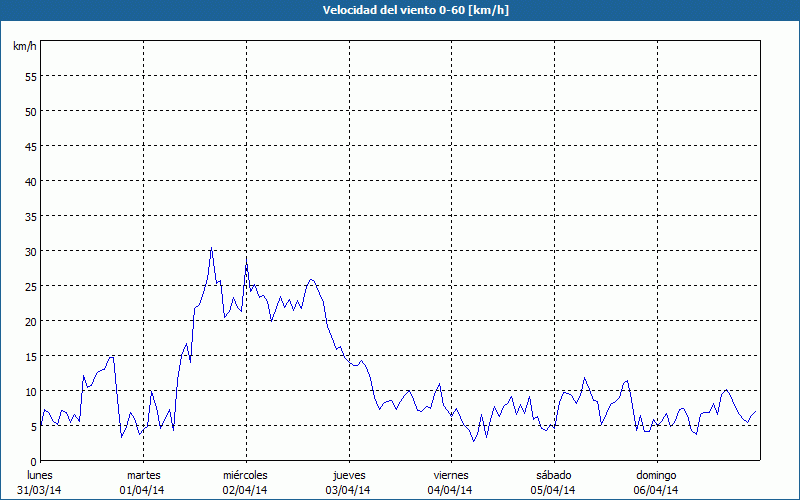Click the 30 value on the y-axis

[30, 251]
